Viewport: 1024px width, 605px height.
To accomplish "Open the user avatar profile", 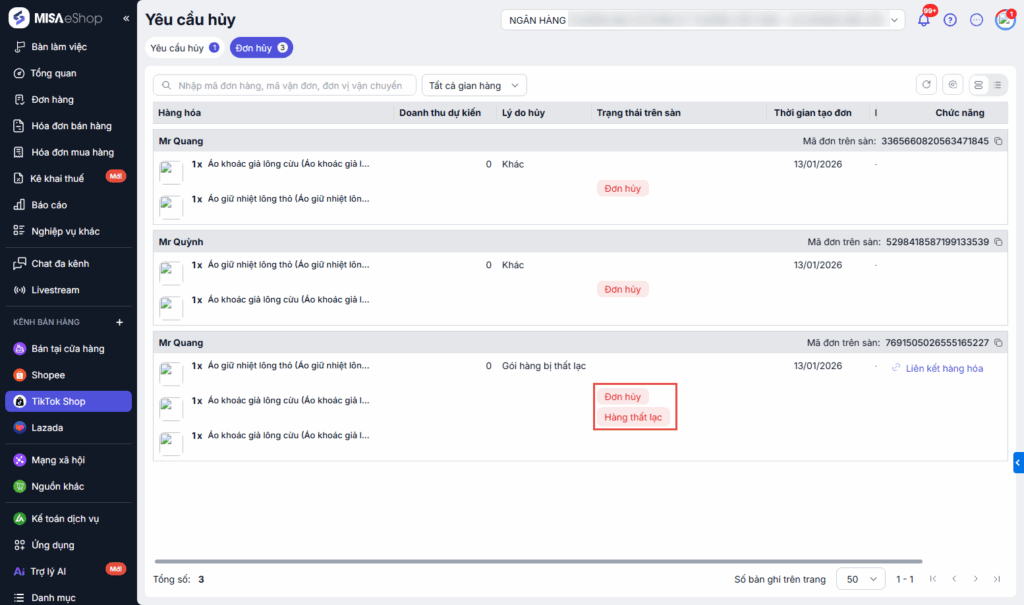I will (1004, 20).
